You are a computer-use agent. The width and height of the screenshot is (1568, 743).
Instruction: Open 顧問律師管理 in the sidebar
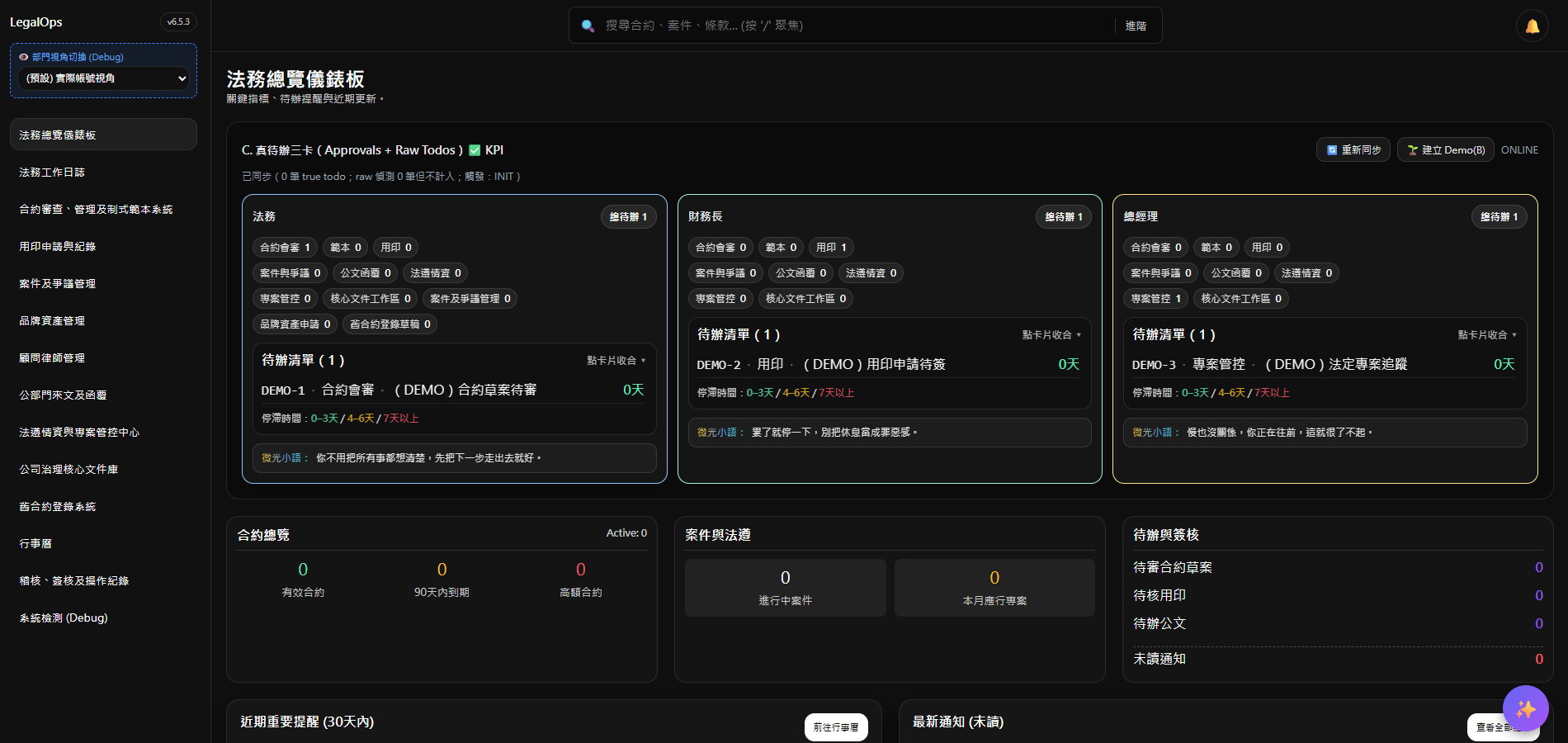click(103, 357)
